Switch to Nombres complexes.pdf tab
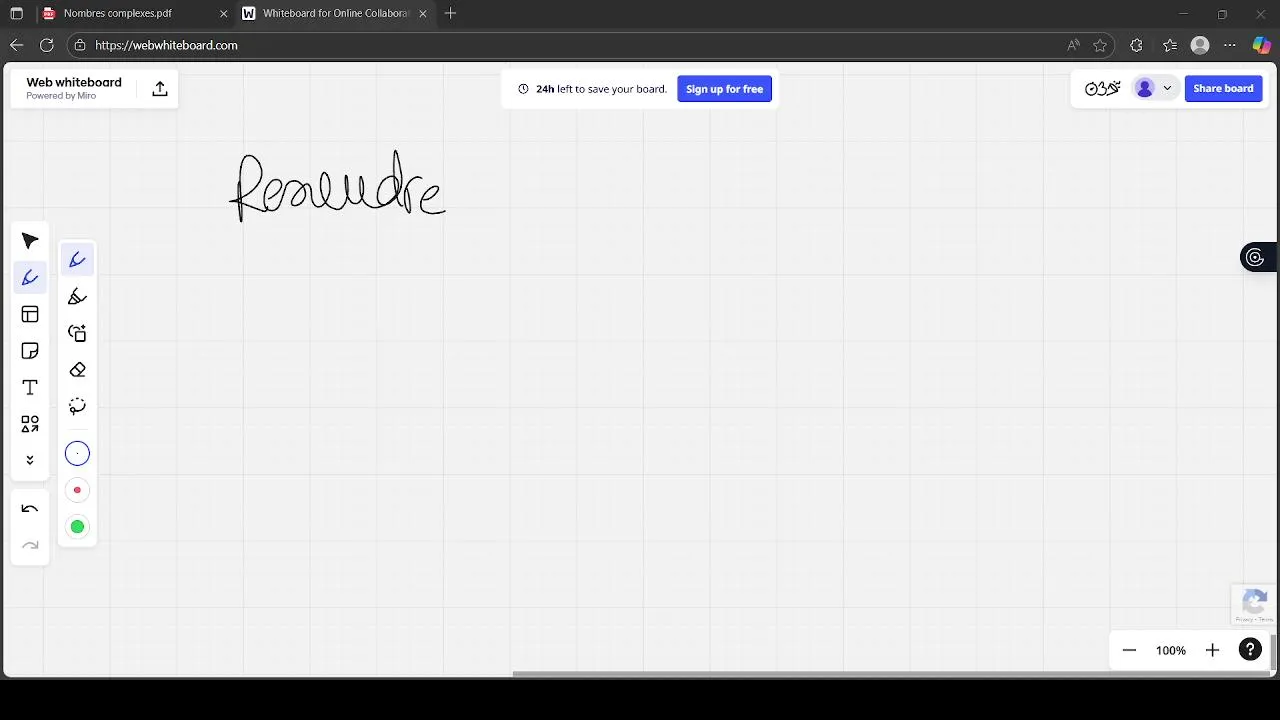The height and width of the screenshot is (720, 1280). (133, 13)
